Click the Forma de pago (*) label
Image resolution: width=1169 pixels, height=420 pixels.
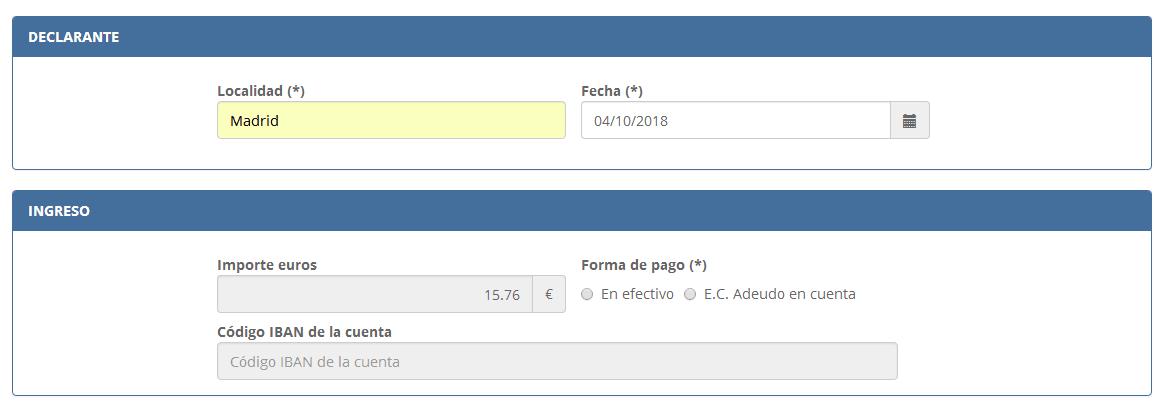coord(644,265)
